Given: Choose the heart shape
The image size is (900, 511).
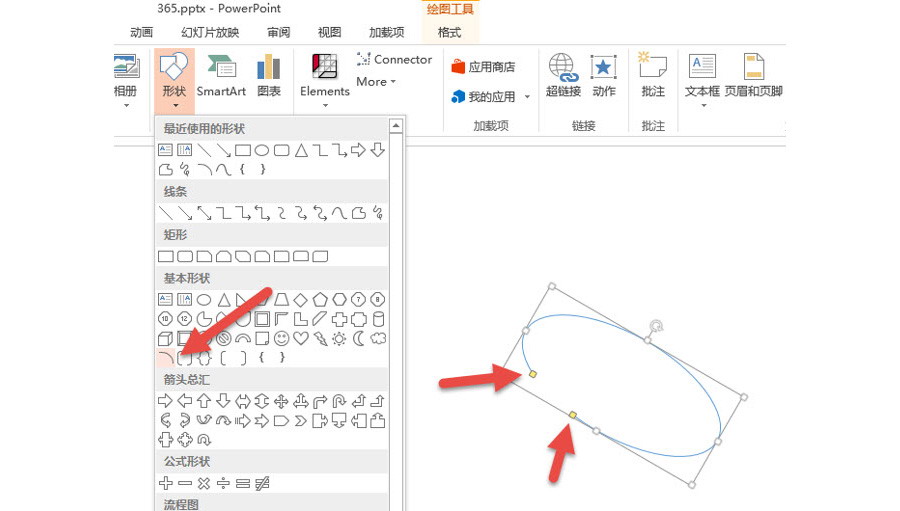Looking at the screenshot, I should pyautogui.click(x=301, y=339).
